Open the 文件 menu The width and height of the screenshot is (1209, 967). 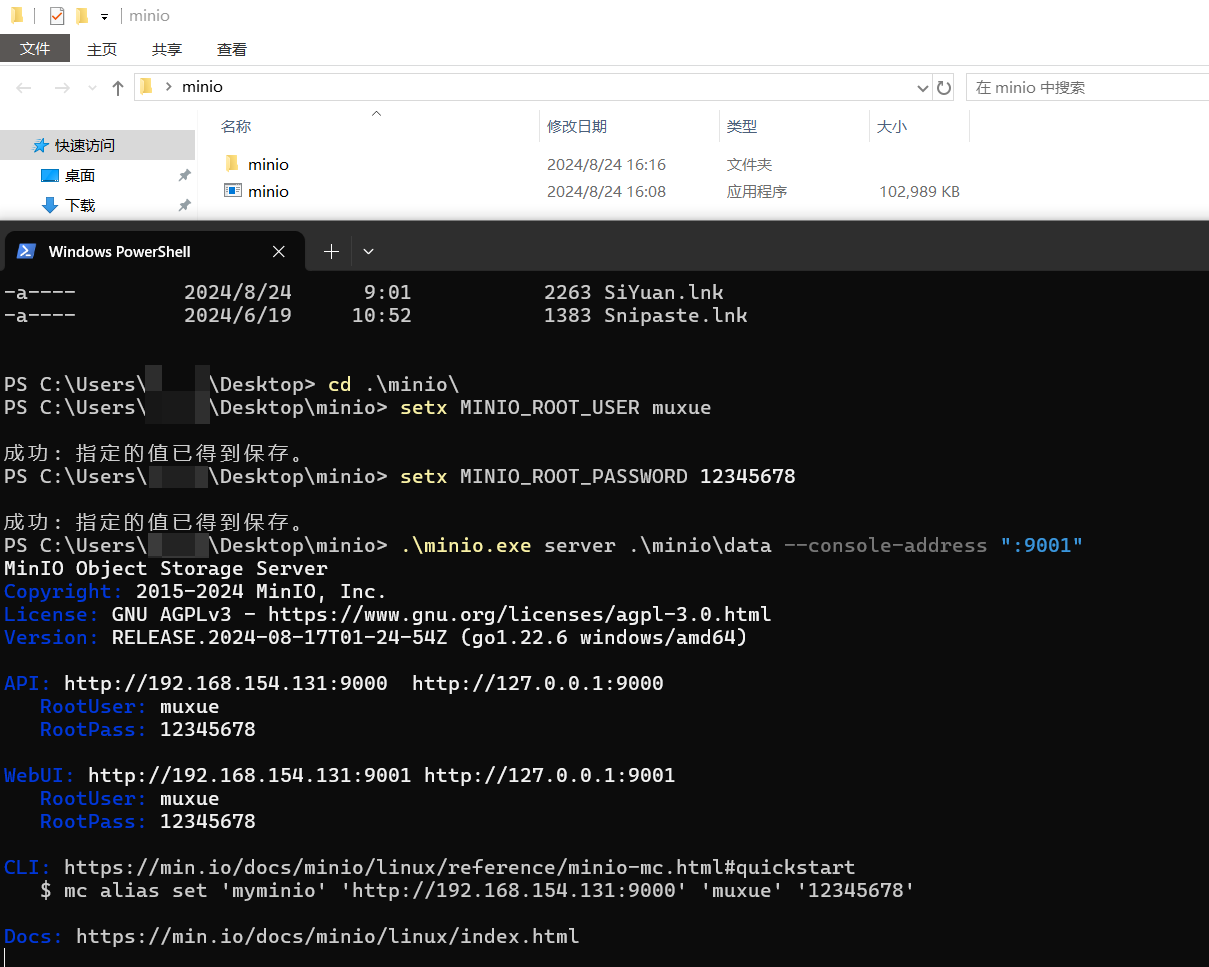35,48
